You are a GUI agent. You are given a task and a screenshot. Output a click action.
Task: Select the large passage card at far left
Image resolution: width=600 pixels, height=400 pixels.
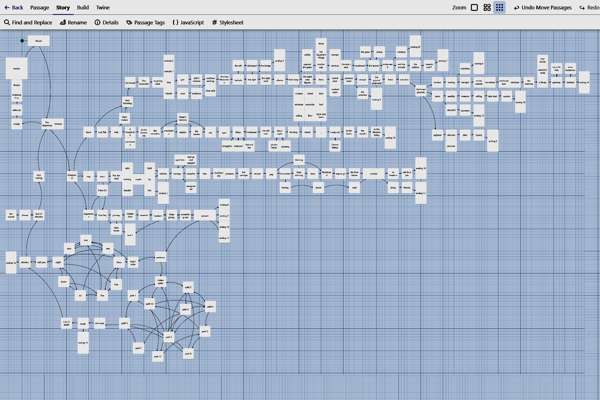click(16, 68)
